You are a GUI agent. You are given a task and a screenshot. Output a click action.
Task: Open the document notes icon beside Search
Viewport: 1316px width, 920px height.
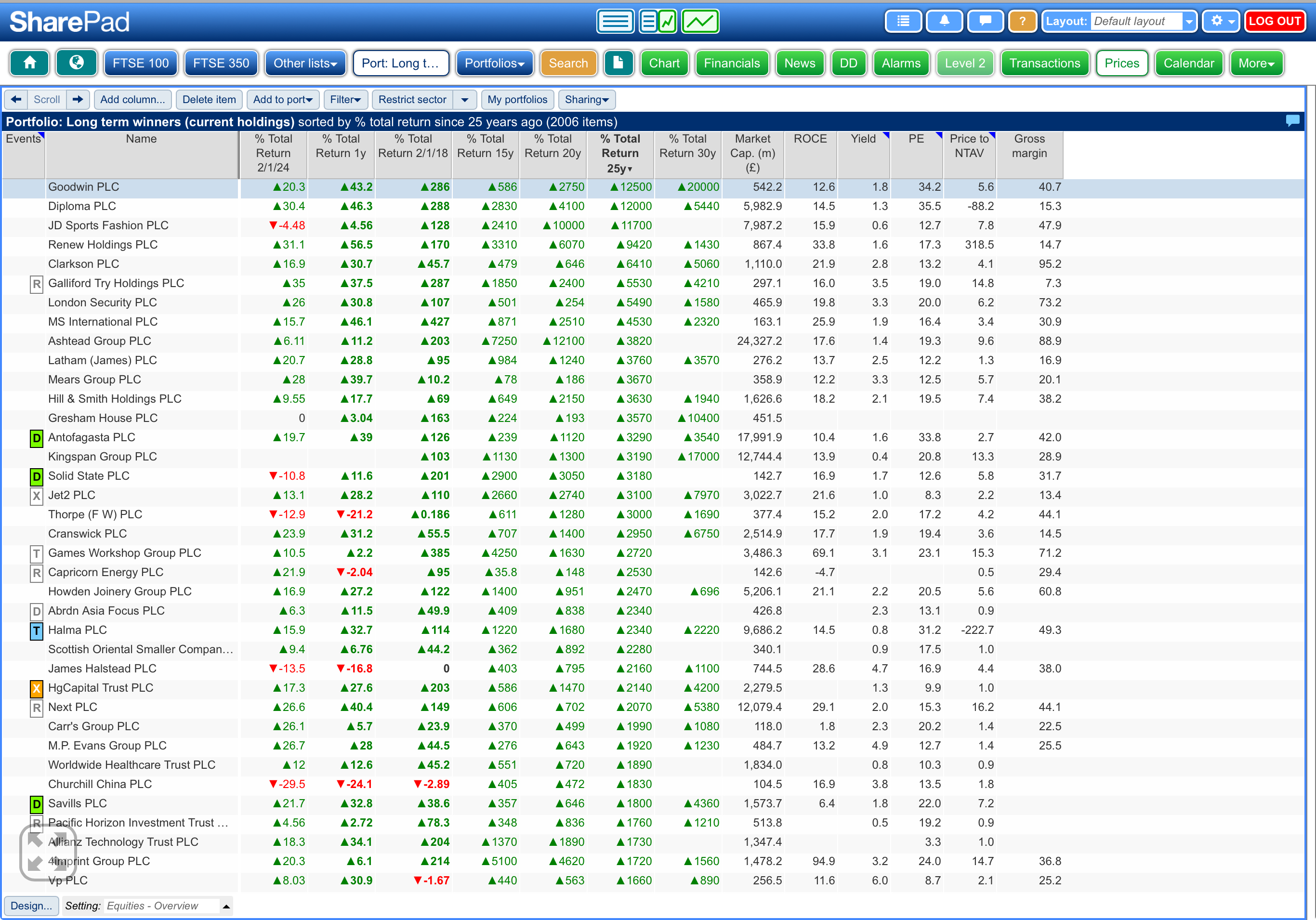(x=619, y=63)
